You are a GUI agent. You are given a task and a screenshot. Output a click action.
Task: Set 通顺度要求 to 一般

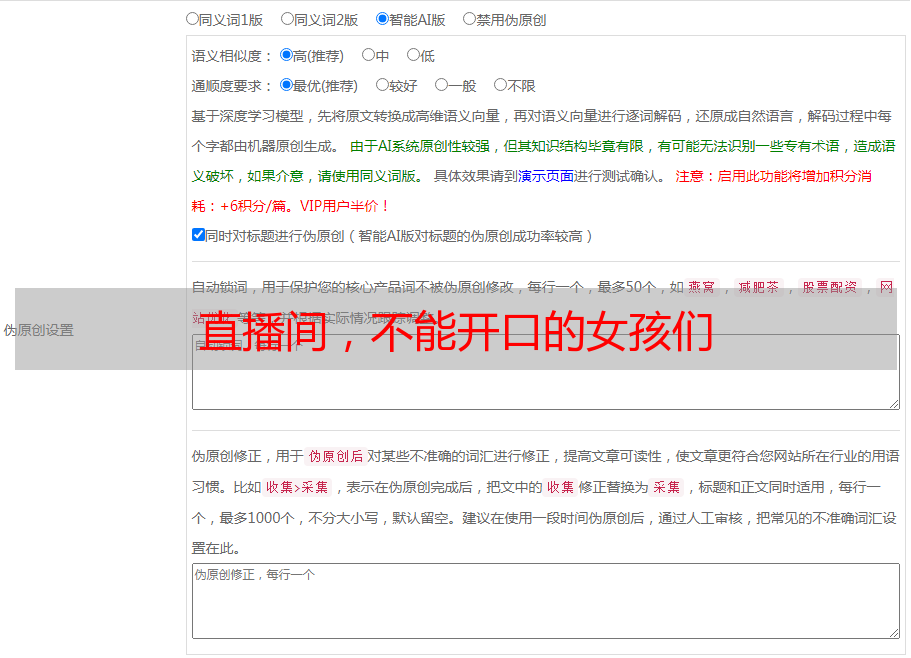pos(442,85)
